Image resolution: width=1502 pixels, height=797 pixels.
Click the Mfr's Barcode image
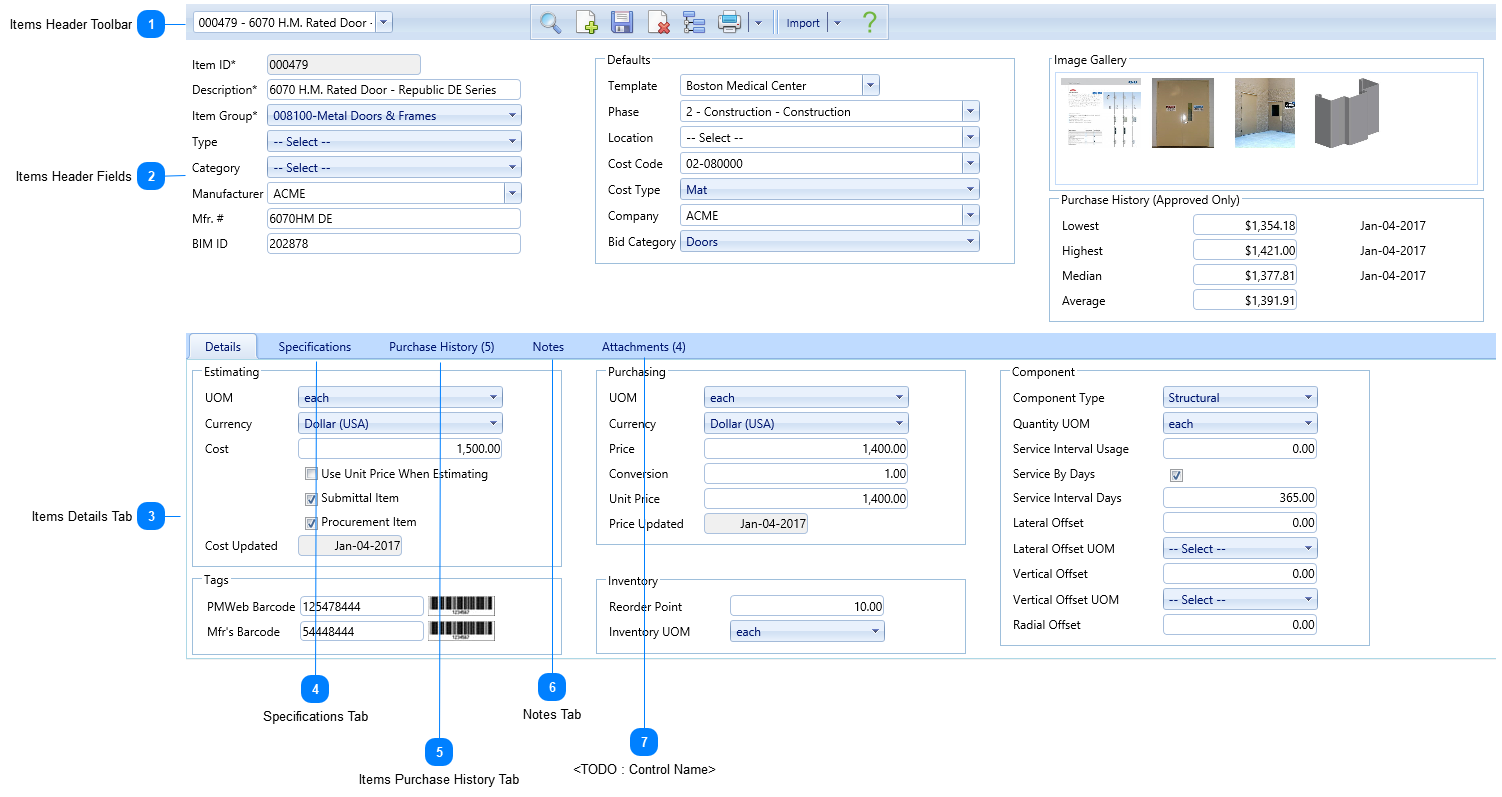pyautogui.click(x=462, y=631)
